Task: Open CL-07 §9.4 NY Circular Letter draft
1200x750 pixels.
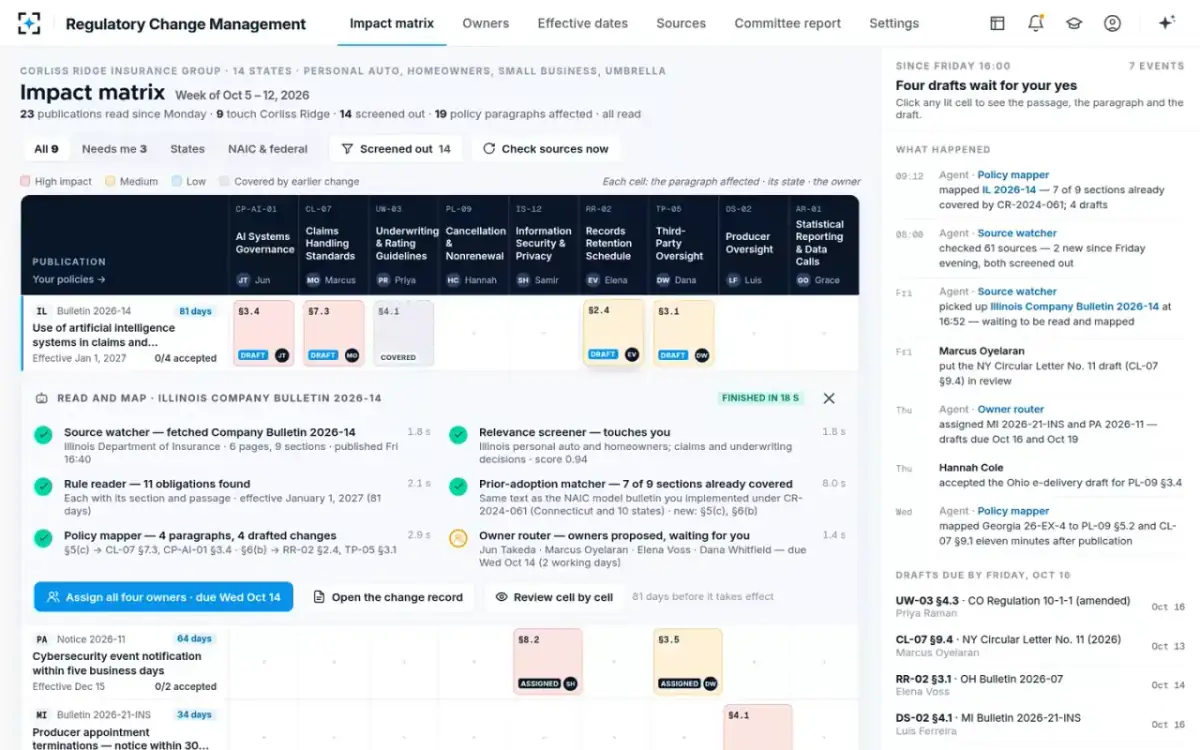Action: [x=1041, y=646]
